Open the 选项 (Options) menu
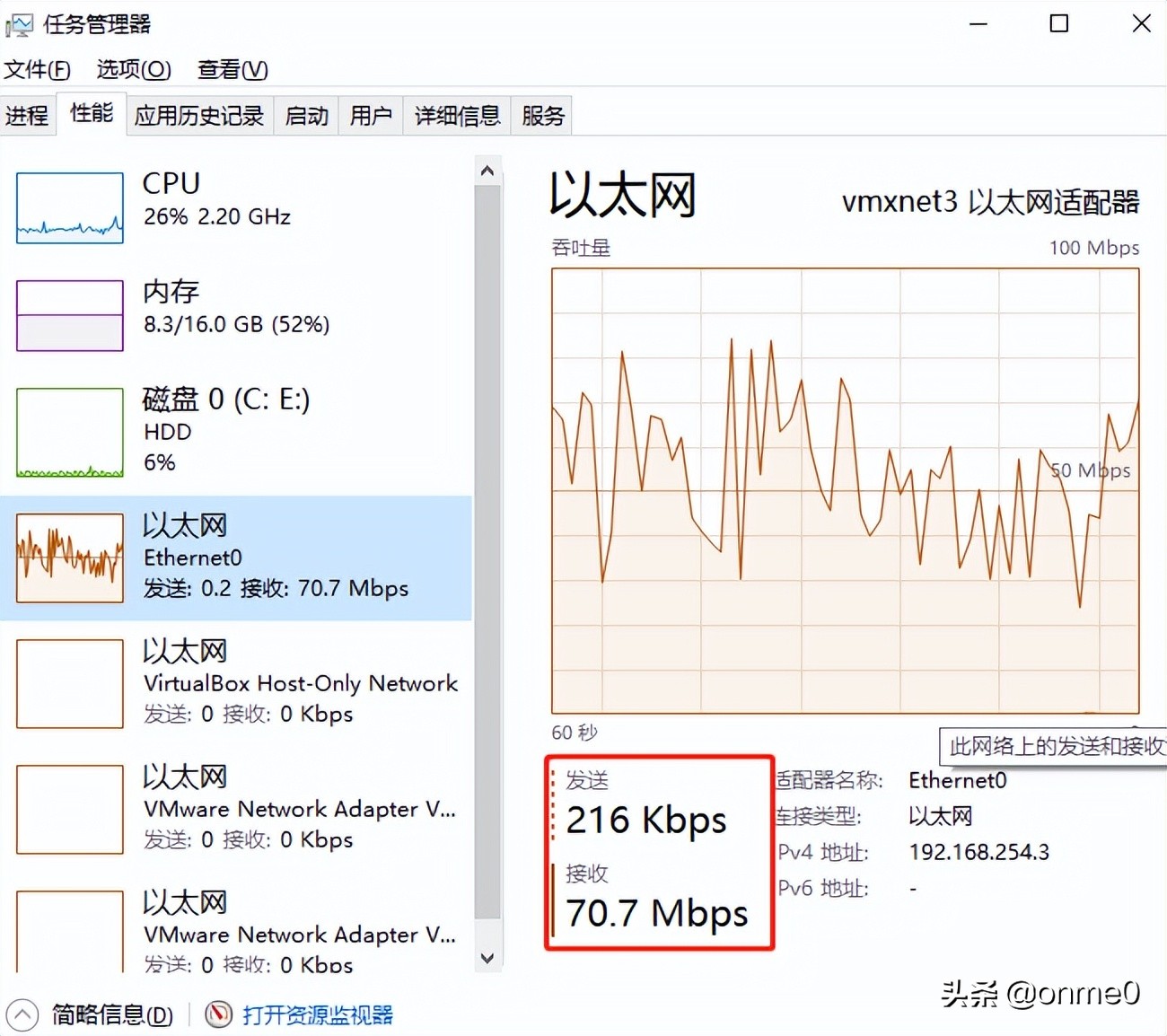 coord(132,69)
